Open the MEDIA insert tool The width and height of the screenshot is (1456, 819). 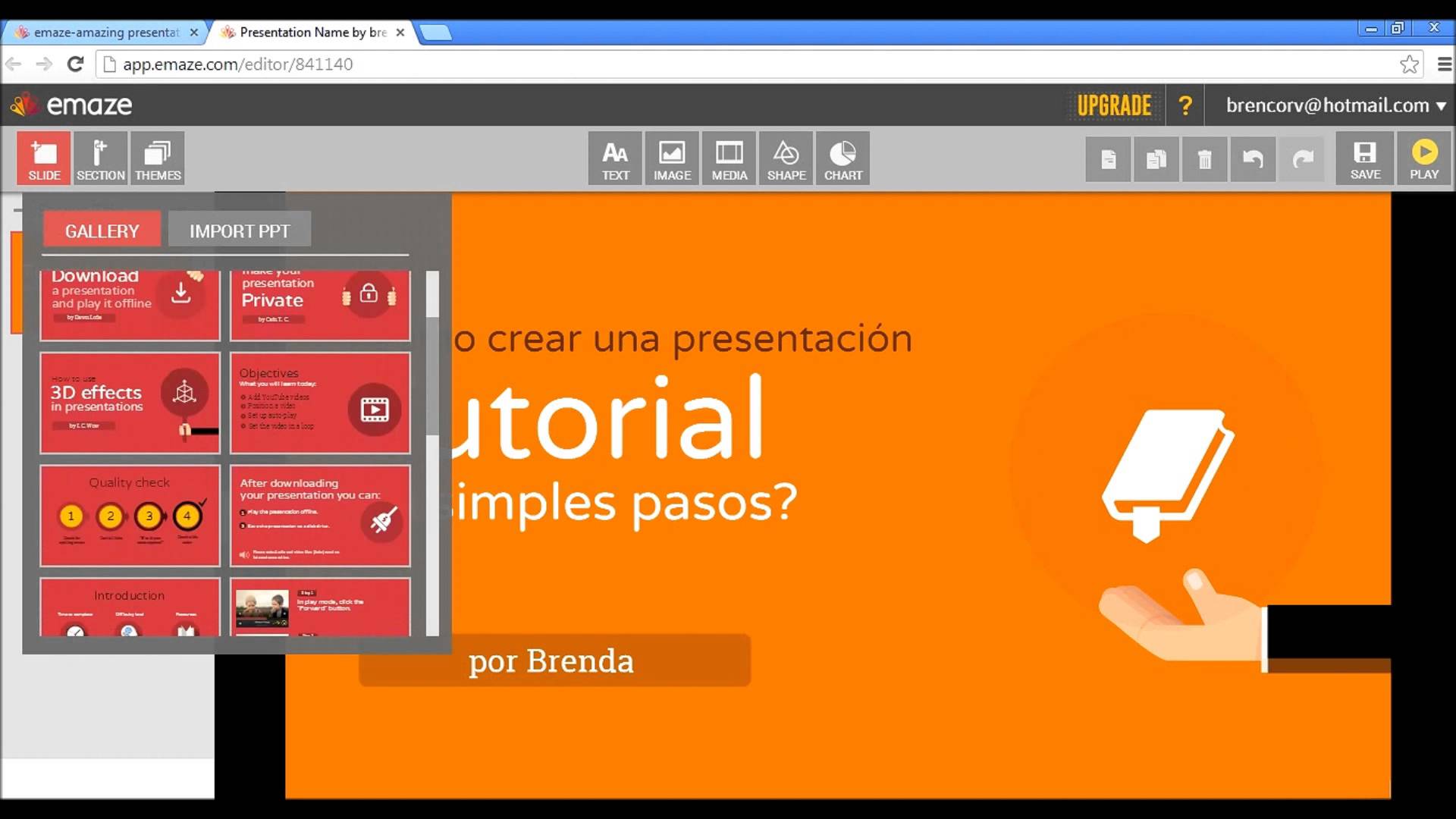(729, 158)
